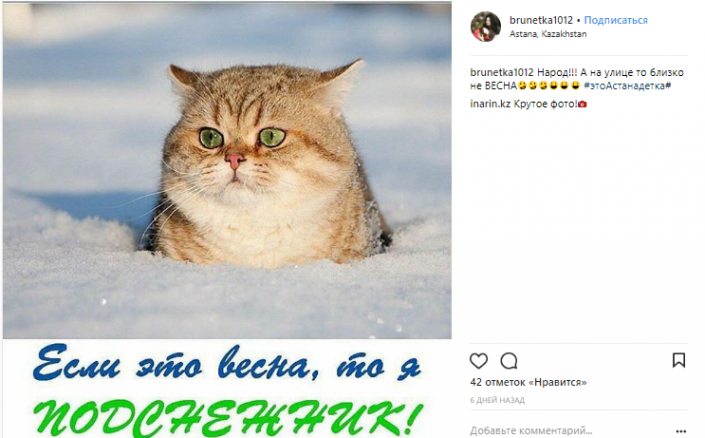Open brunetka1012's round profile avatar
705x438 pixels.
[486, 27]
